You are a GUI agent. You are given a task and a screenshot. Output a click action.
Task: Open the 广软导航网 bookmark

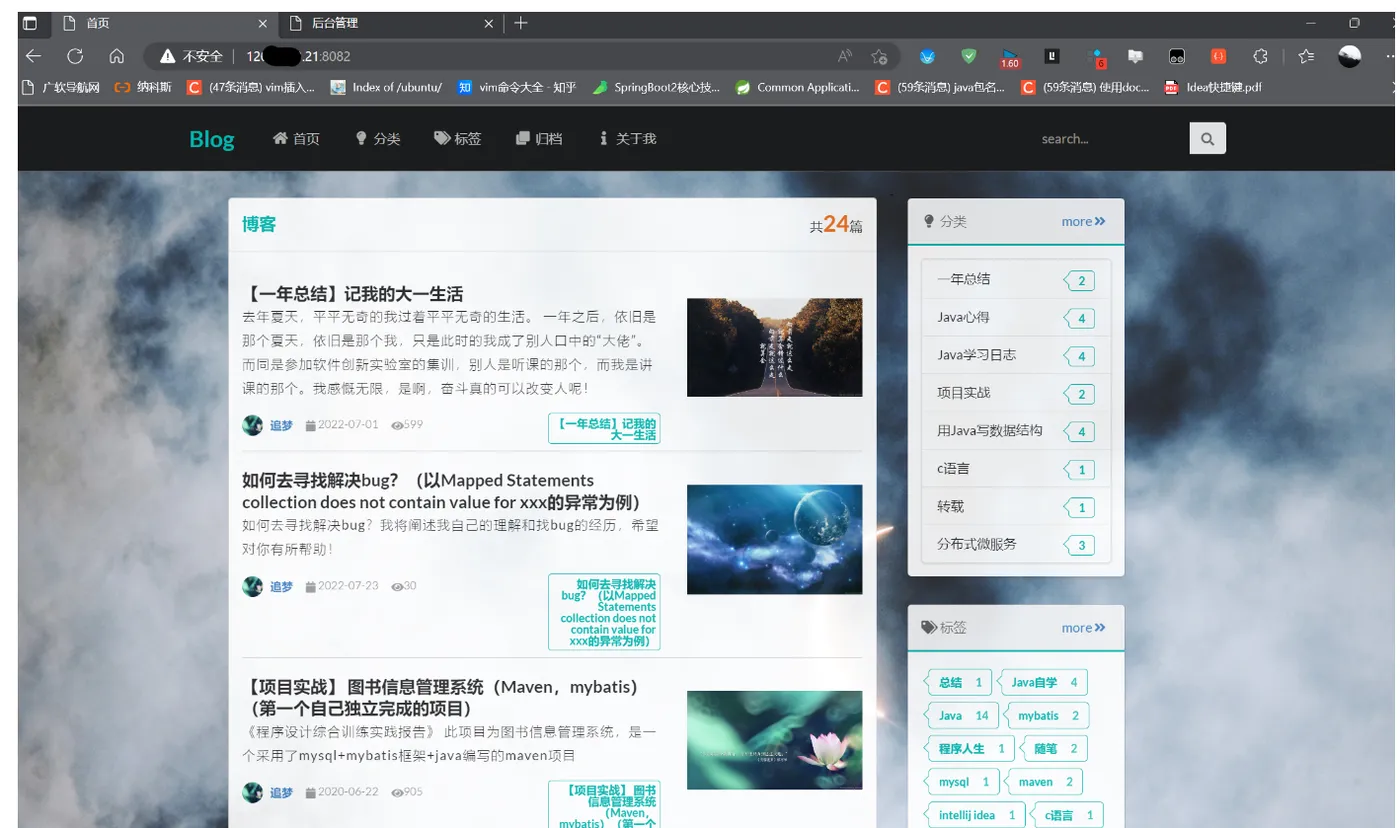(x=61, y=87)
